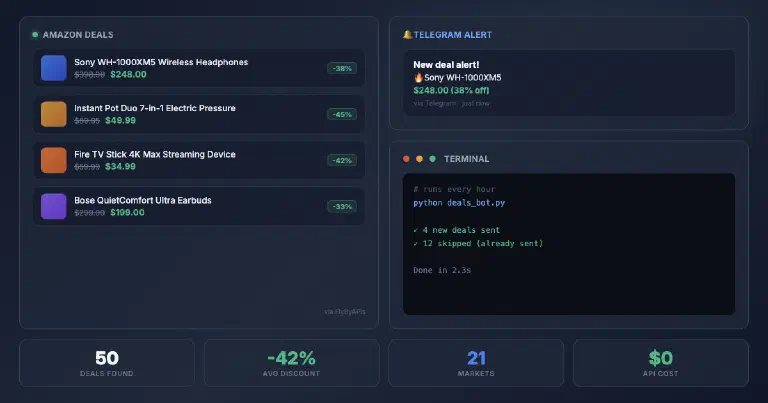Click the New deal alert! message heading

click(446, 65)
